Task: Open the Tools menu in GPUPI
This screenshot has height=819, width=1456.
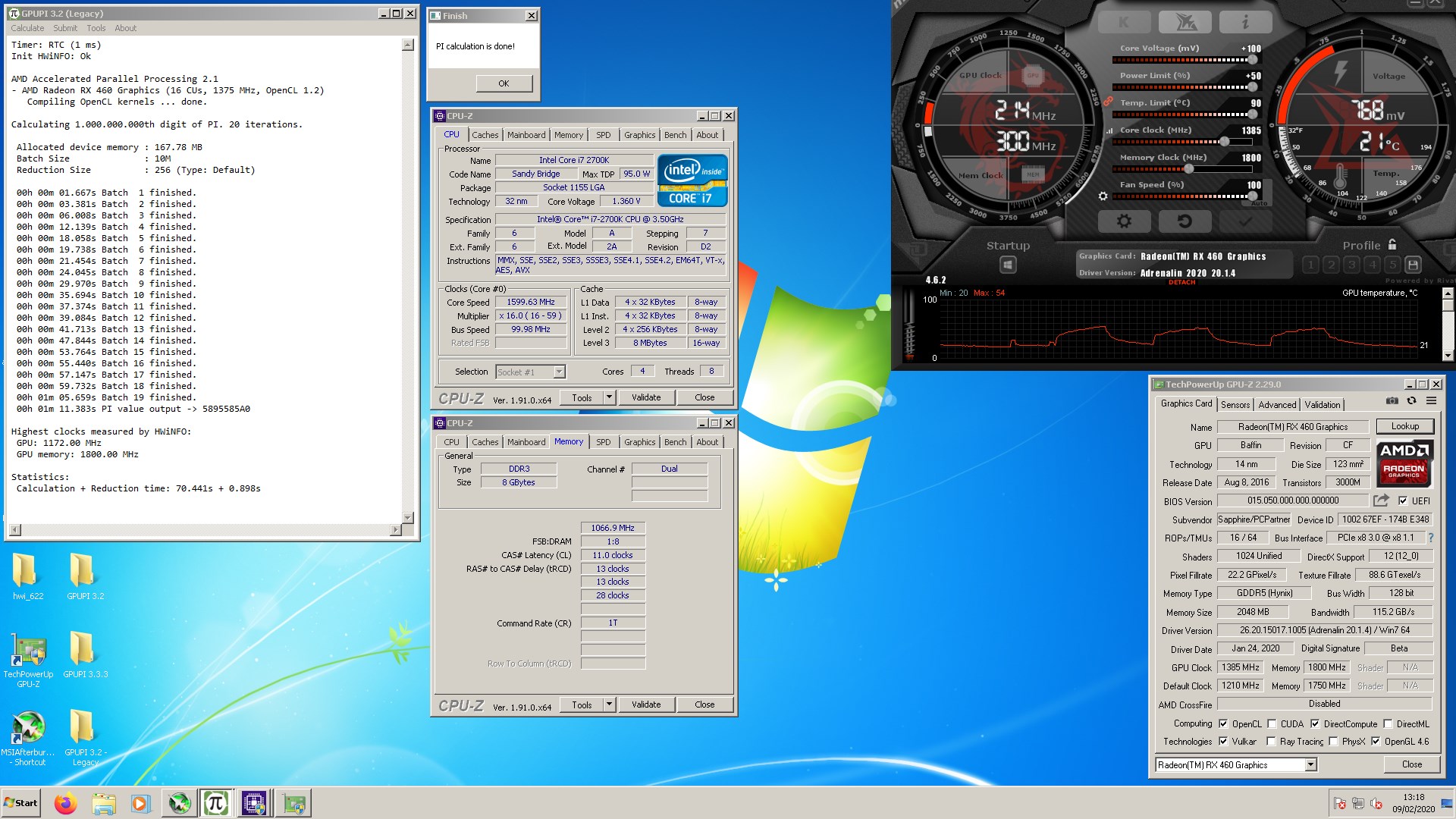Action: (x=96, y=28)
